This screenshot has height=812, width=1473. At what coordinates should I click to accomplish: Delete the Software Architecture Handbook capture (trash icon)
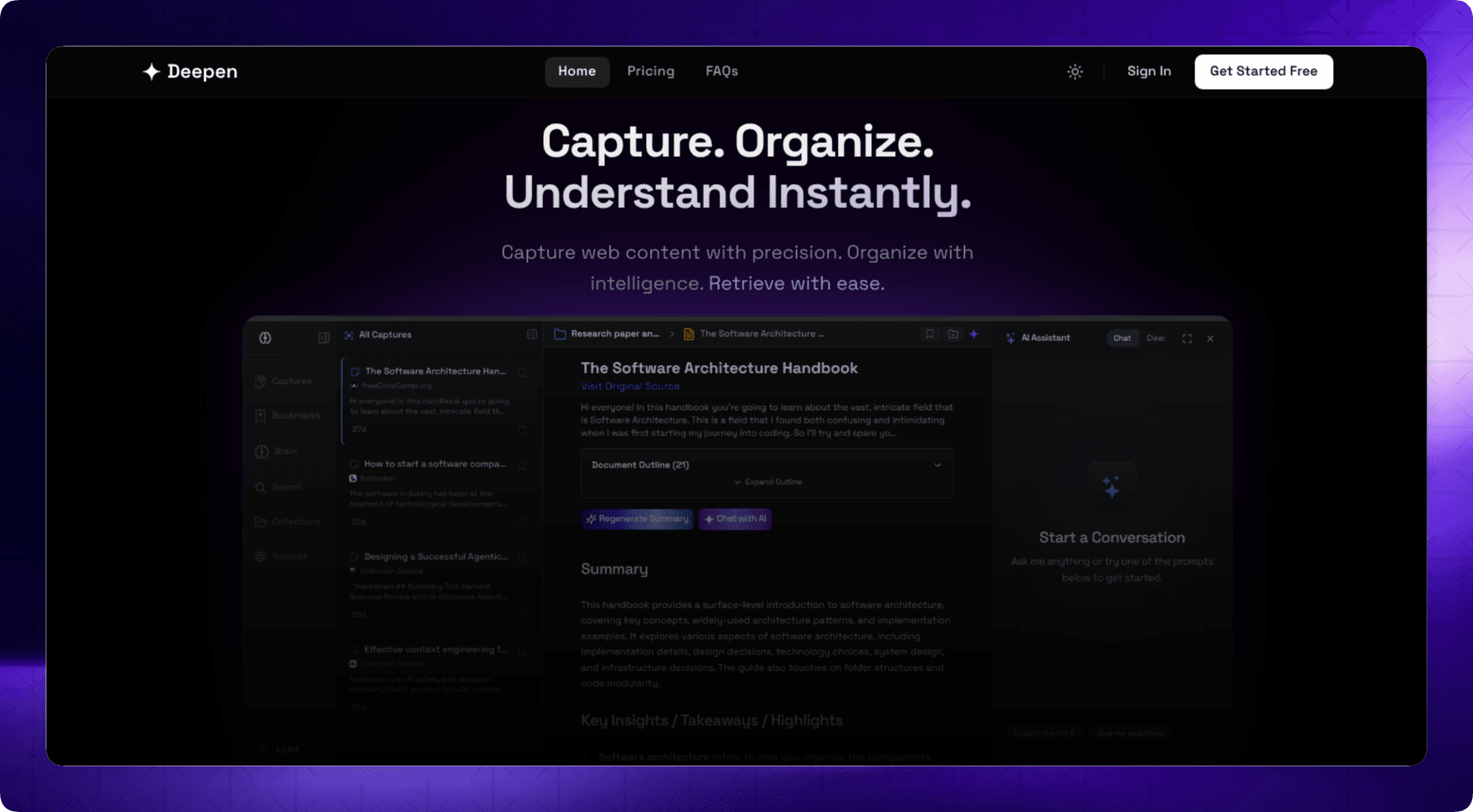[523, 429]
